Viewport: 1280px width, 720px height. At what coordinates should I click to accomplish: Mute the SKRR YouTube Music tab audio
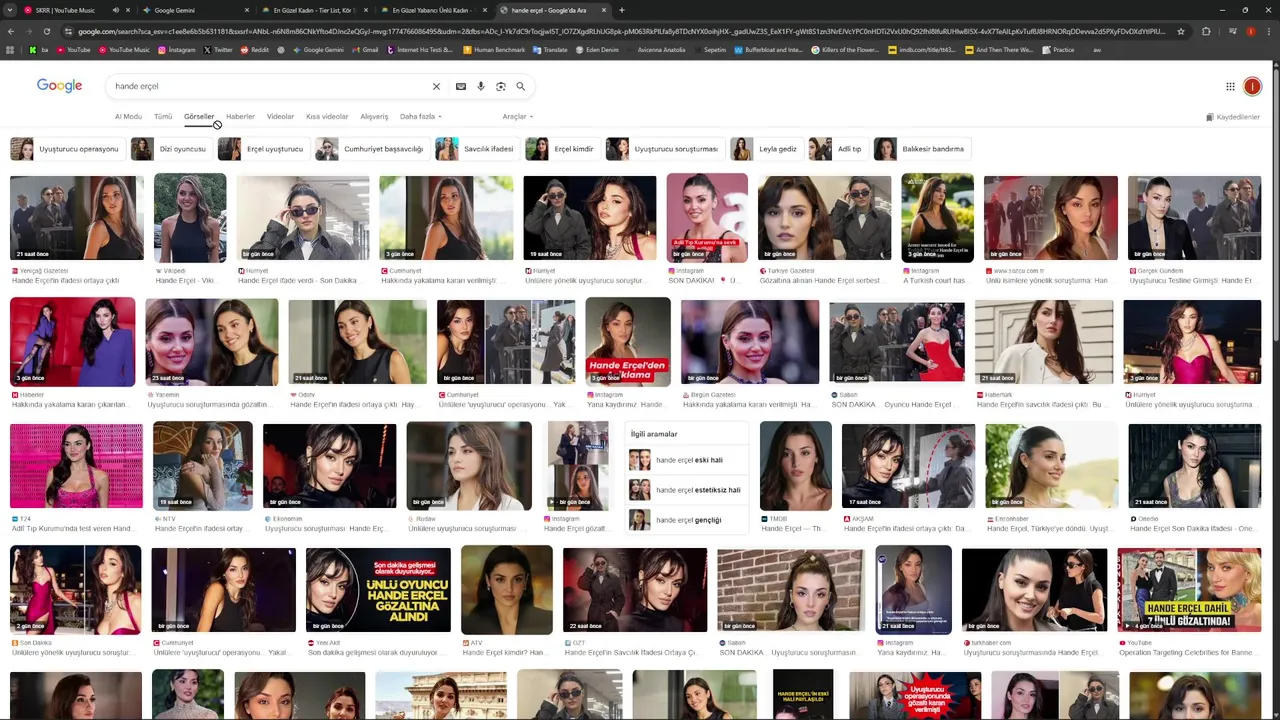116,10
